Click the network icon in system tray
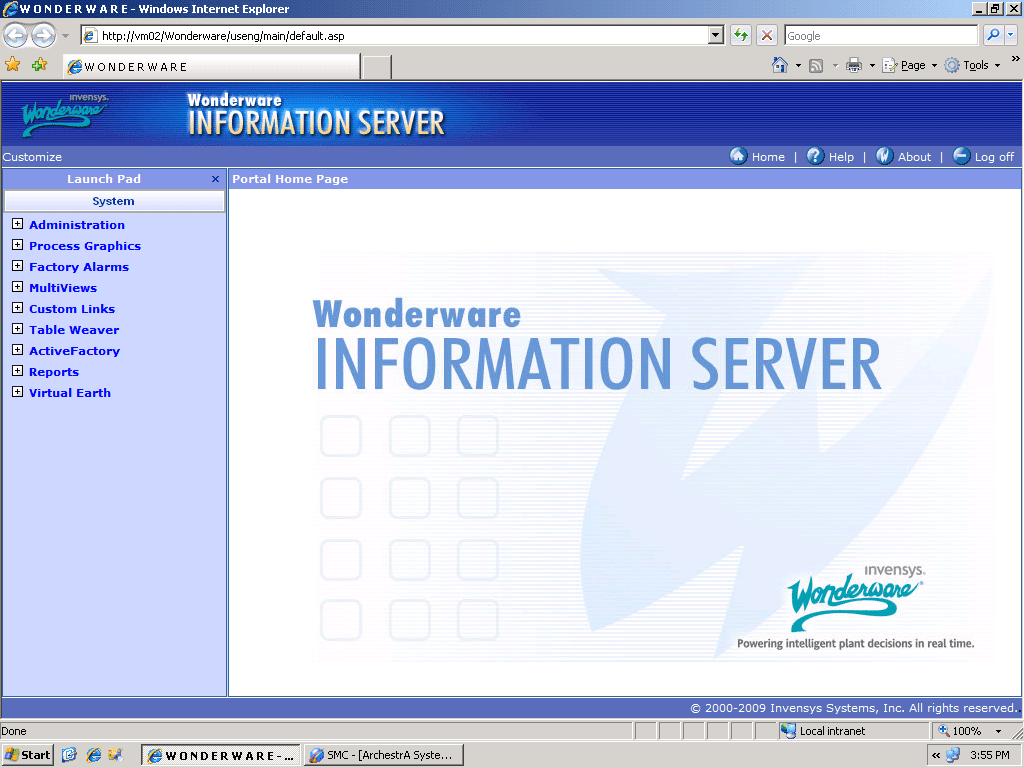The height and width of the screenshot is (768, 1024). coord(953,755)
